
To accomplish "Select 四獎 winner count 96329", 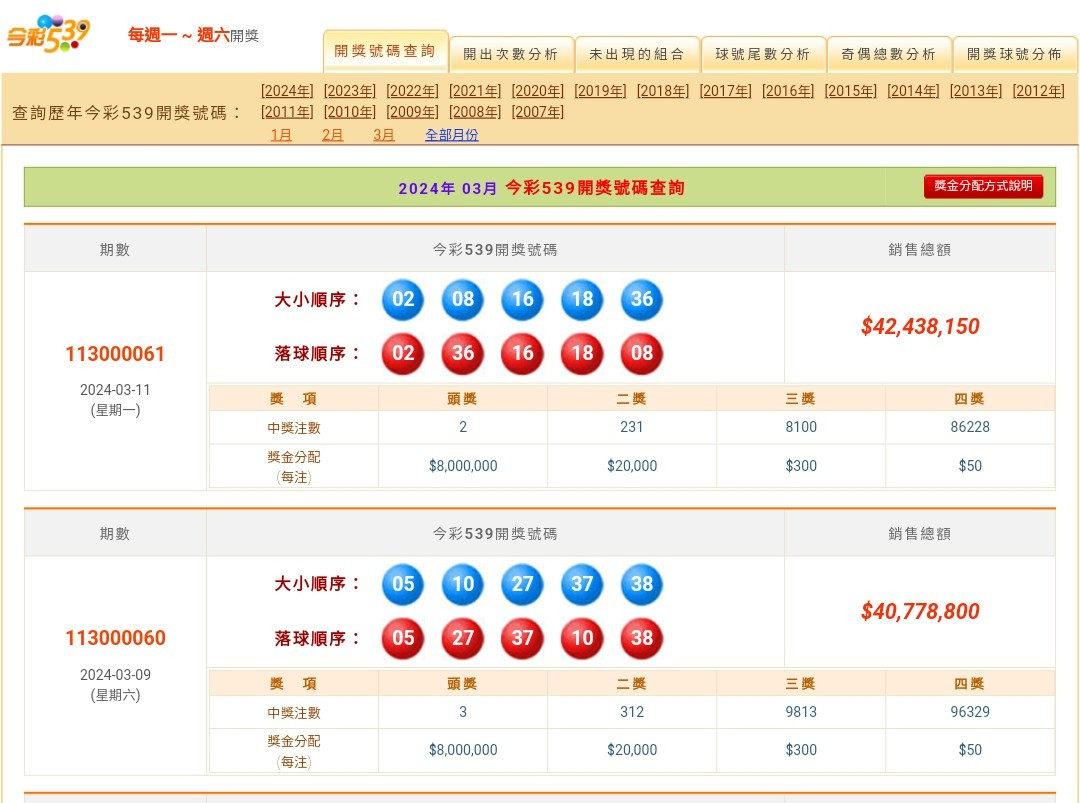I will tap(970, 711).
